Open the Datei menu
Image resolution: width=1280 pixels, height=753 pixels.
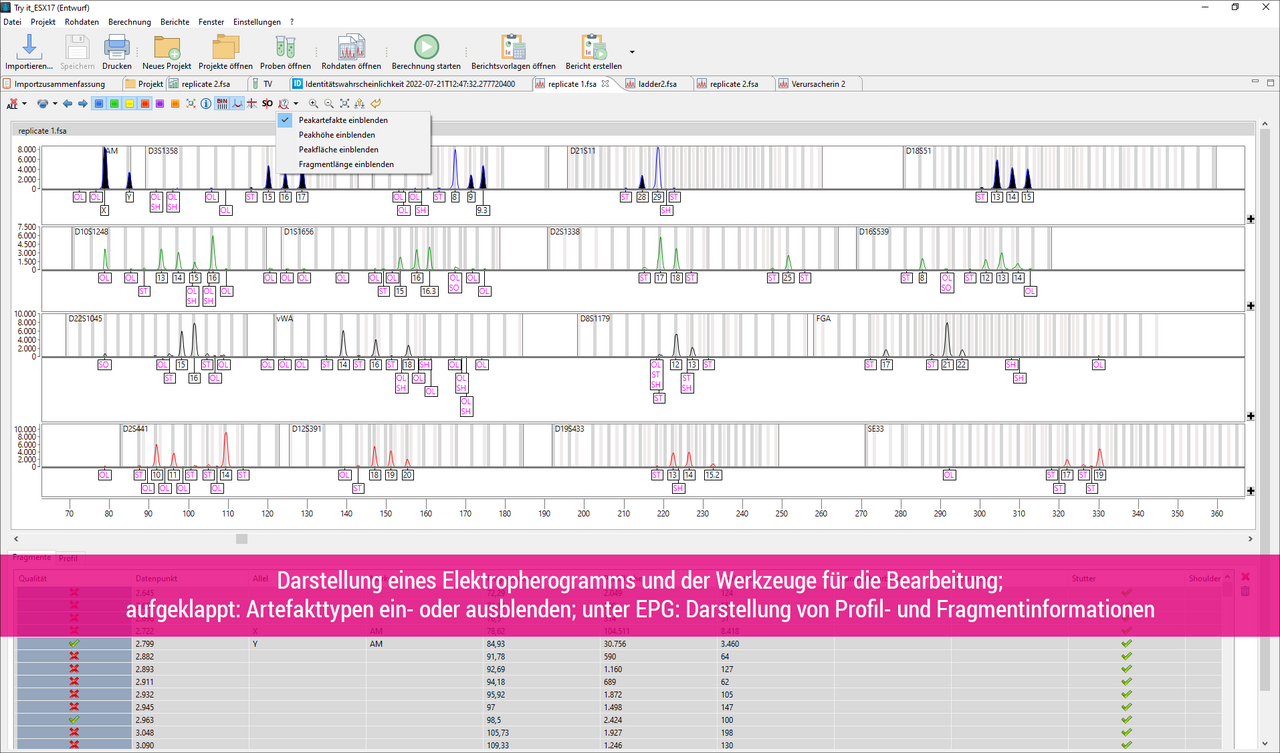pos(13,21)
